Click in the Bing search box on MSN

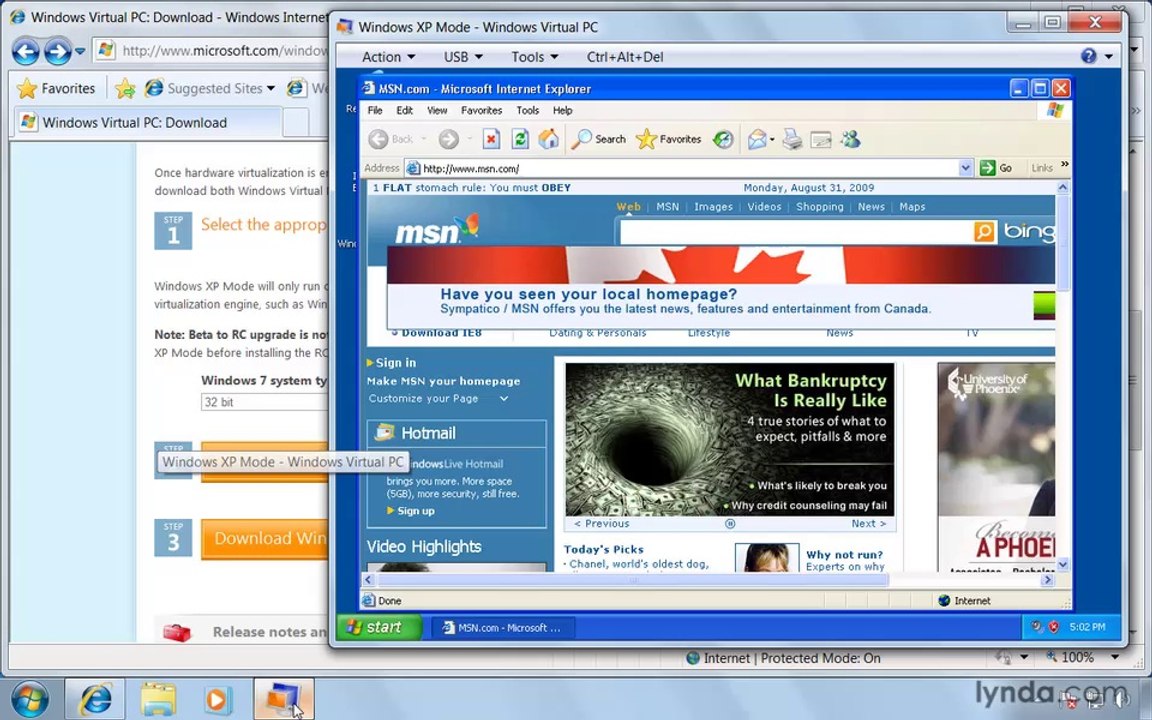point(797,232)
